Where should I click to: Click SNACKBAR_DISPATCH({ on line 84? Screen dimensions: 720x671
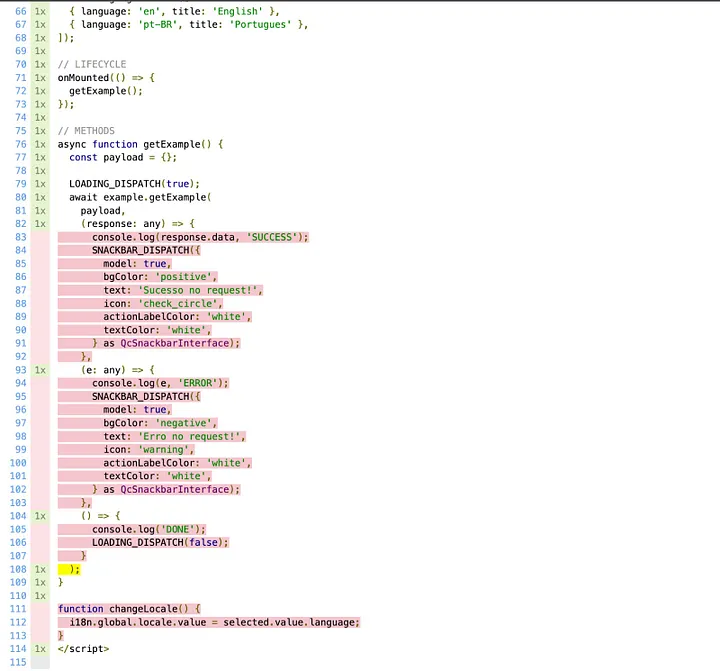(x=146, y=250)
